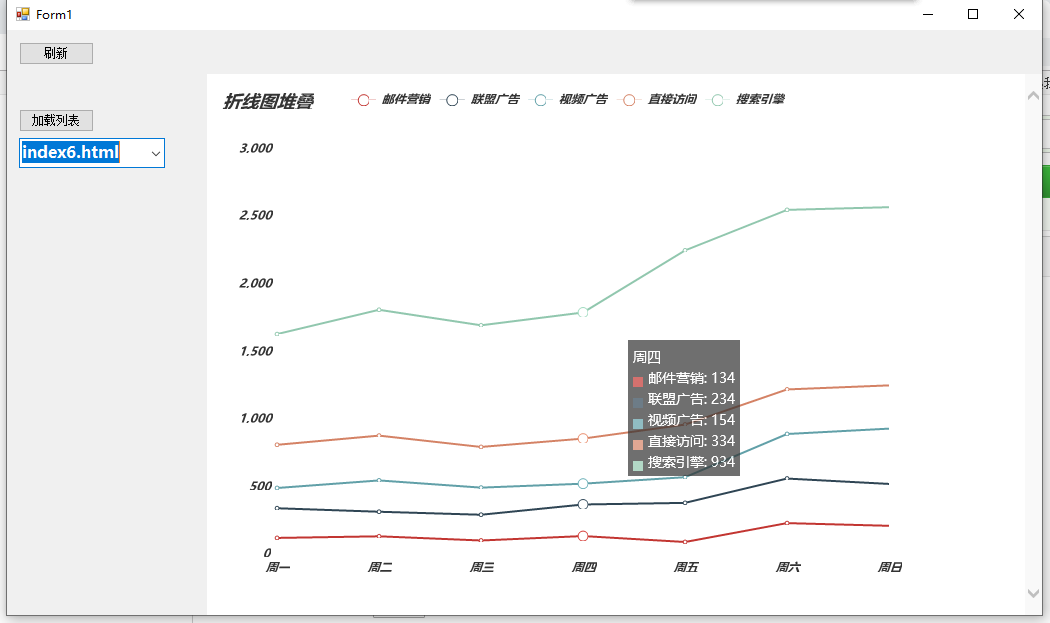Toggle the 联盟广告 legend series

(x=480, y=100)
